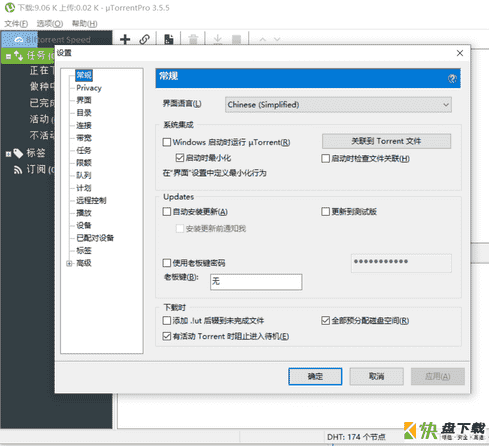This screenshot has width=489, height=446.
Task: Click the 任务 transfer arrows icon
Action: coord(19,56)
